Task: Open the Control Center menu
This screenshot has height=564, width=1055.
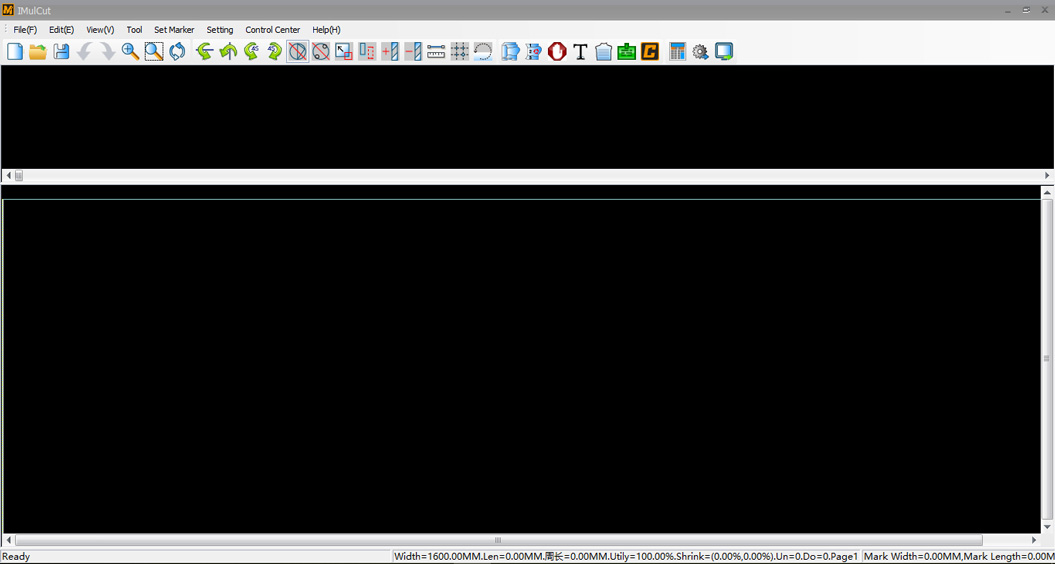Action: point(272,30)
